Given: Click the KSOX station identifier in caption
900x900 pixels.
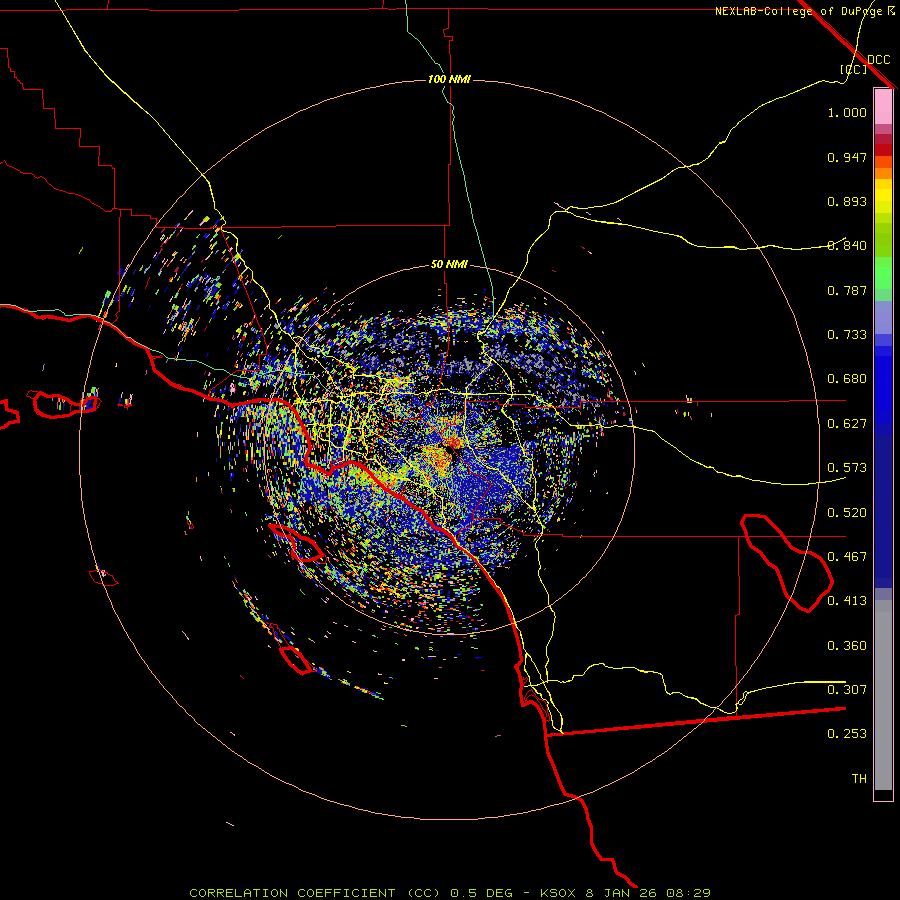Looking at the screenshot, I should (557, 893).
